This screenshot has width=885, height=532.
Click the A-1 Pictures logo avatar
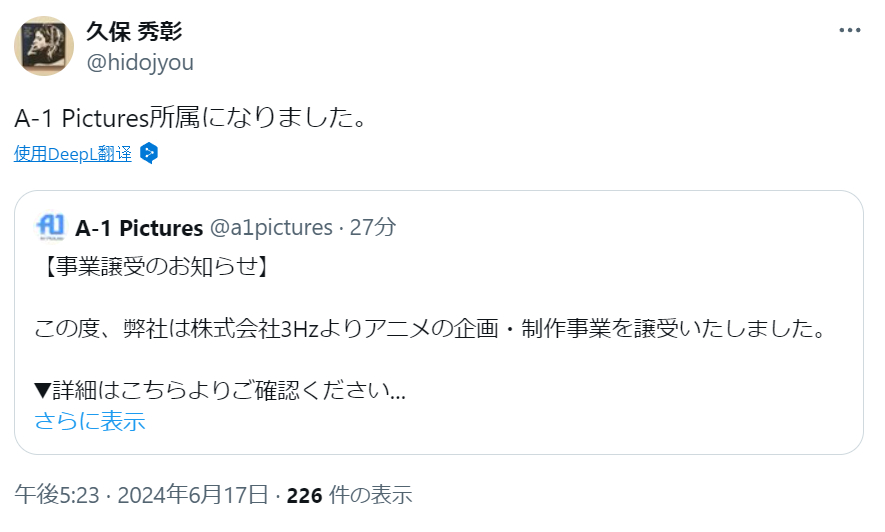[x=50, y=227]
